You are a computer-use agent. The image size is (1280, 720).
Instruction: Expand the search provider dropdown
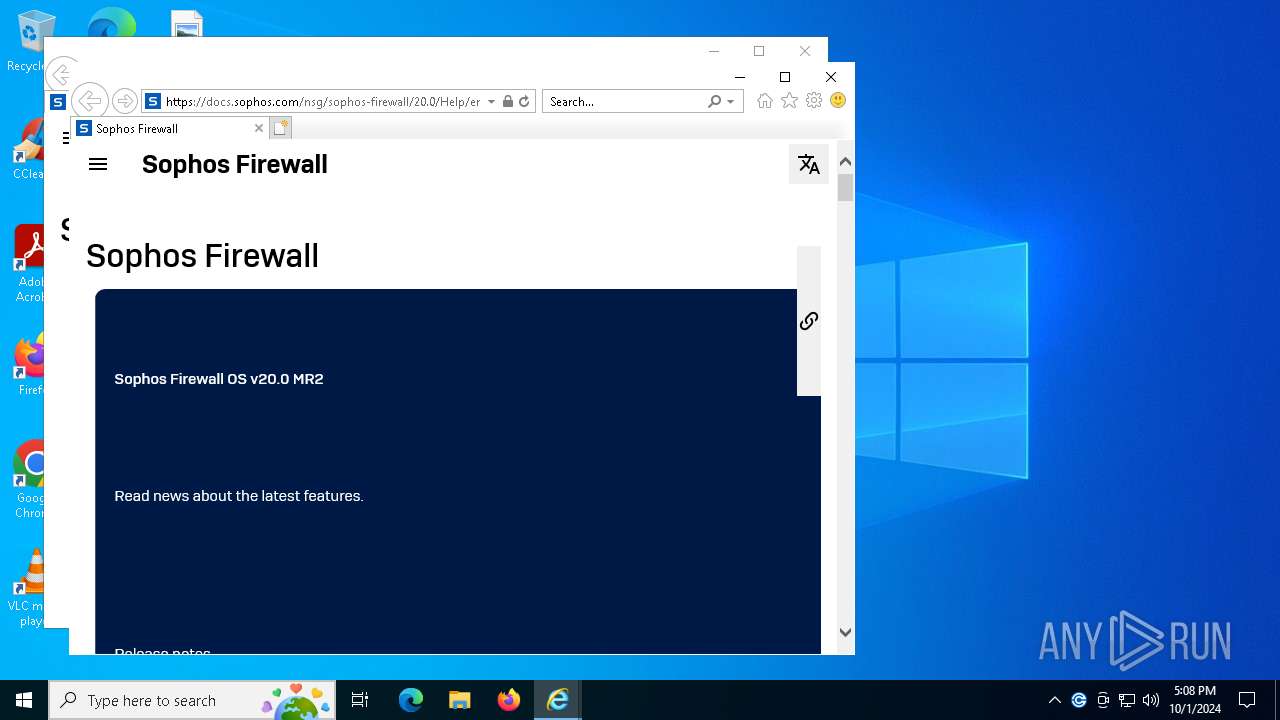pos(731,101)
